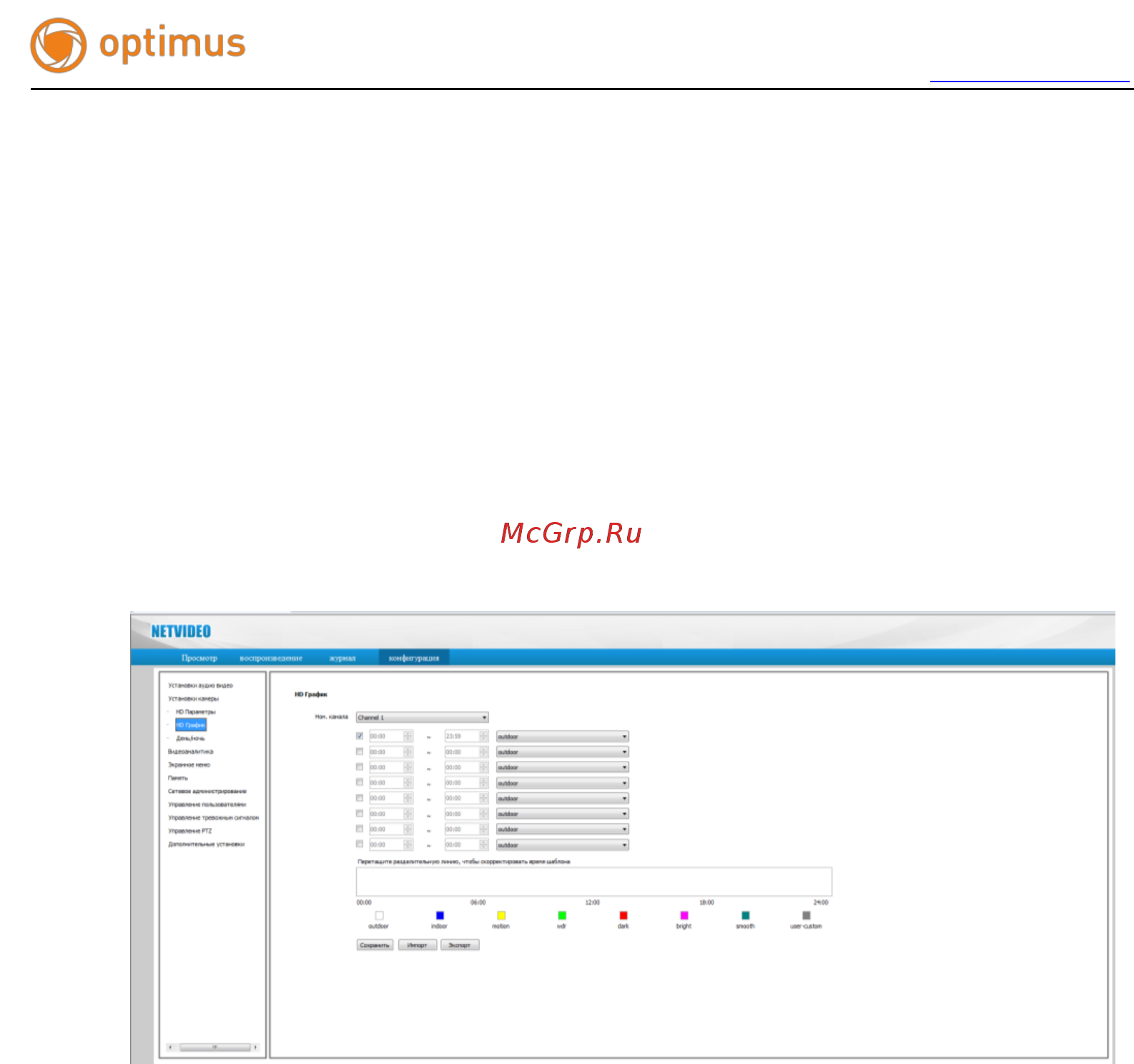Switch to the воспроизведение tab
1134x1064 pixels.
coord(271,658)
